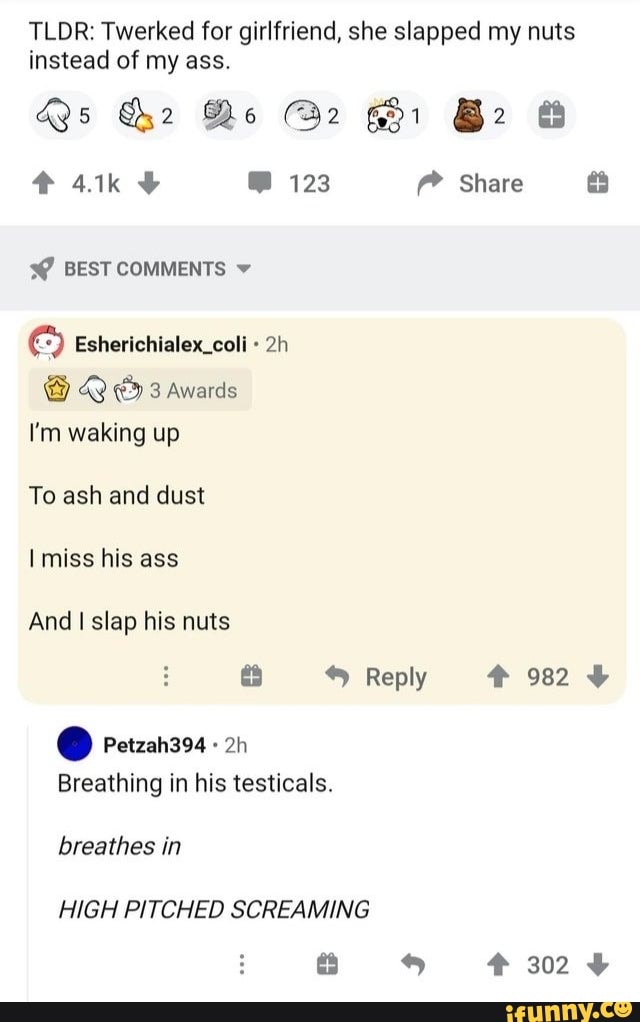Open more options on Petzah394's comment
Image resolution: width=640 pixels, height=1022 pixels.
pyautogui.click(x=242, y=965)
